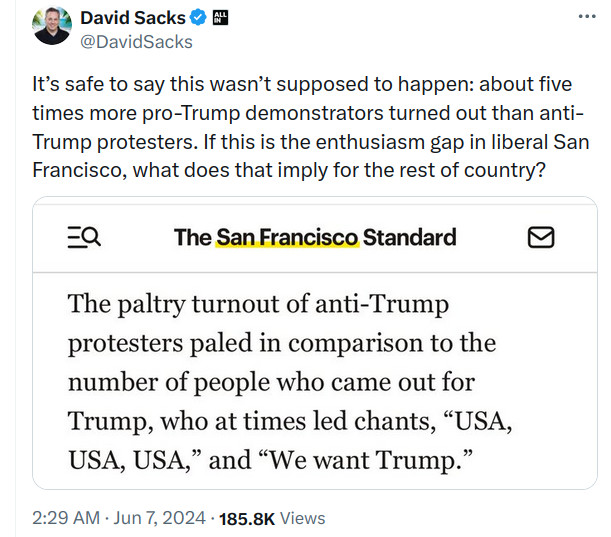Click the envelope newsletter icon
611x537 pixels.
pyautogui.click(x=540, y=237)
